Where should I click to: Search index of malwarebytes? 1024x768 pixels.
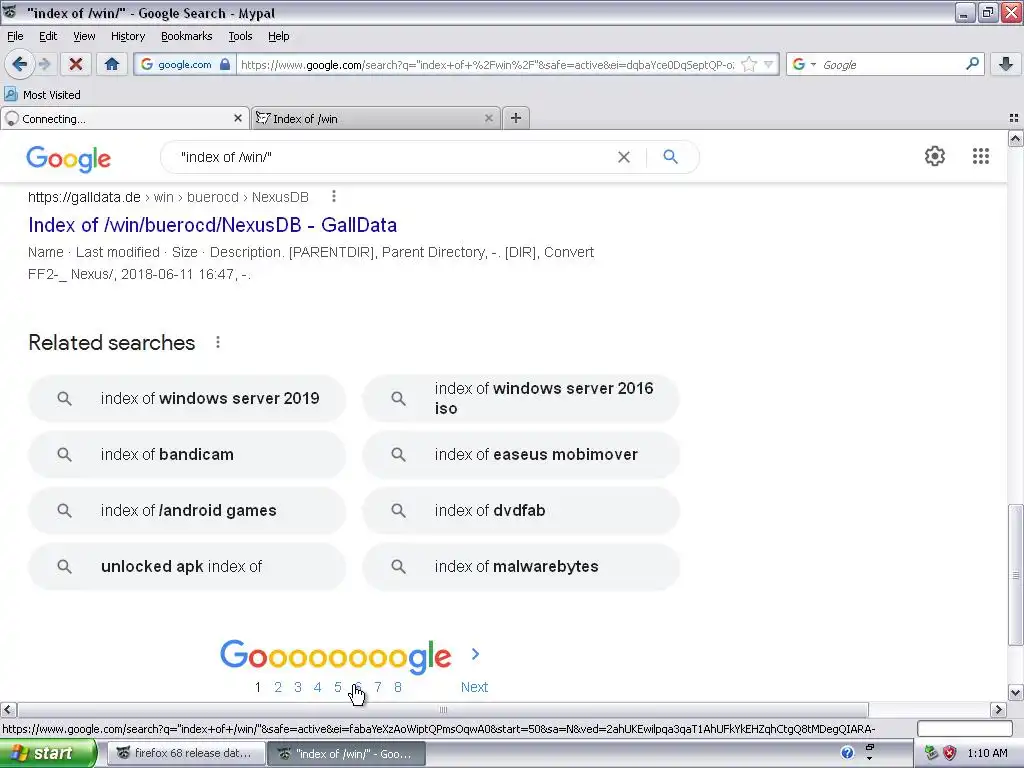521,567
